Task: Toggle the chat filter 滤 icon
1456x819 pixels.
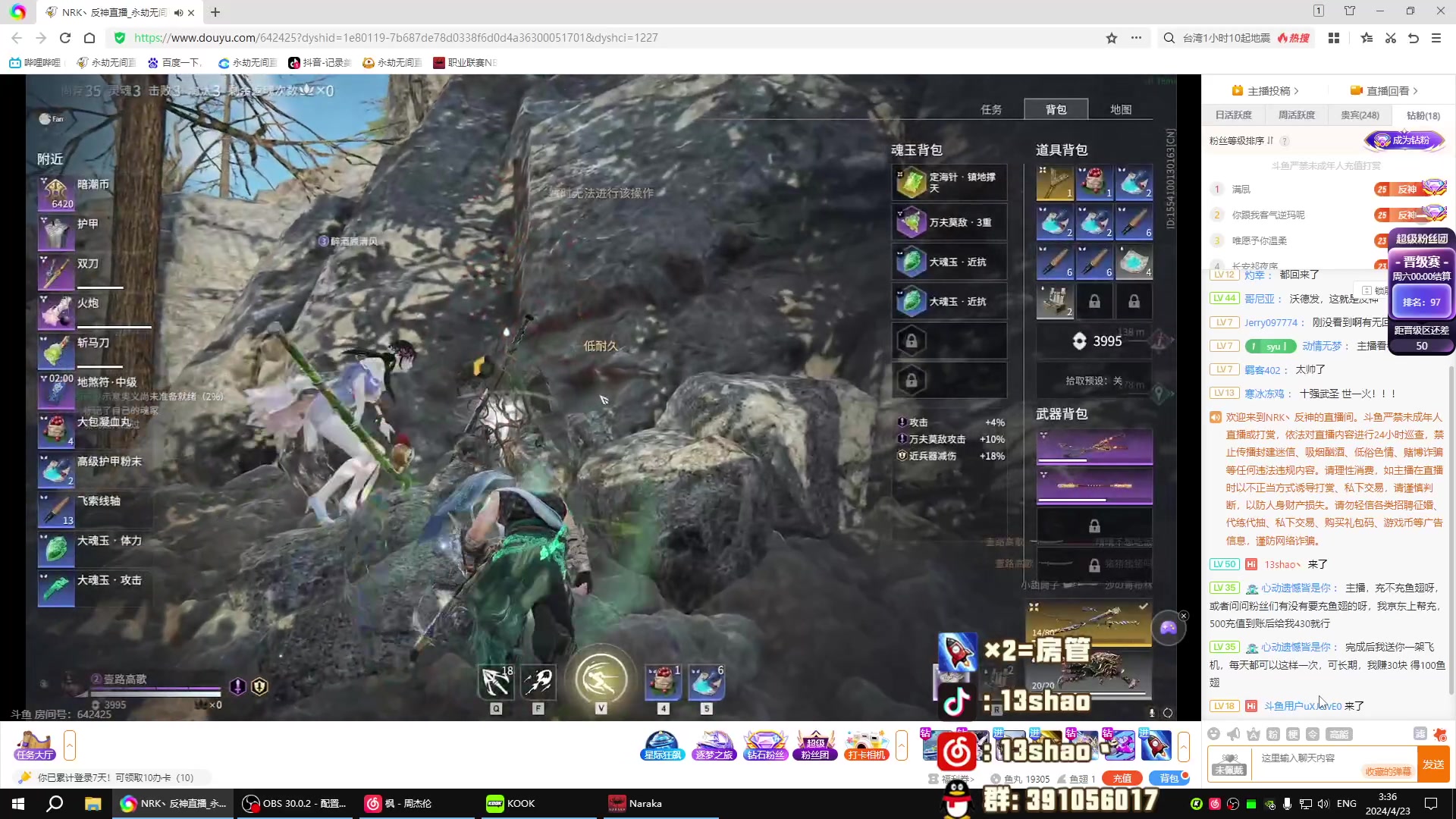Action: point(1420,733)
